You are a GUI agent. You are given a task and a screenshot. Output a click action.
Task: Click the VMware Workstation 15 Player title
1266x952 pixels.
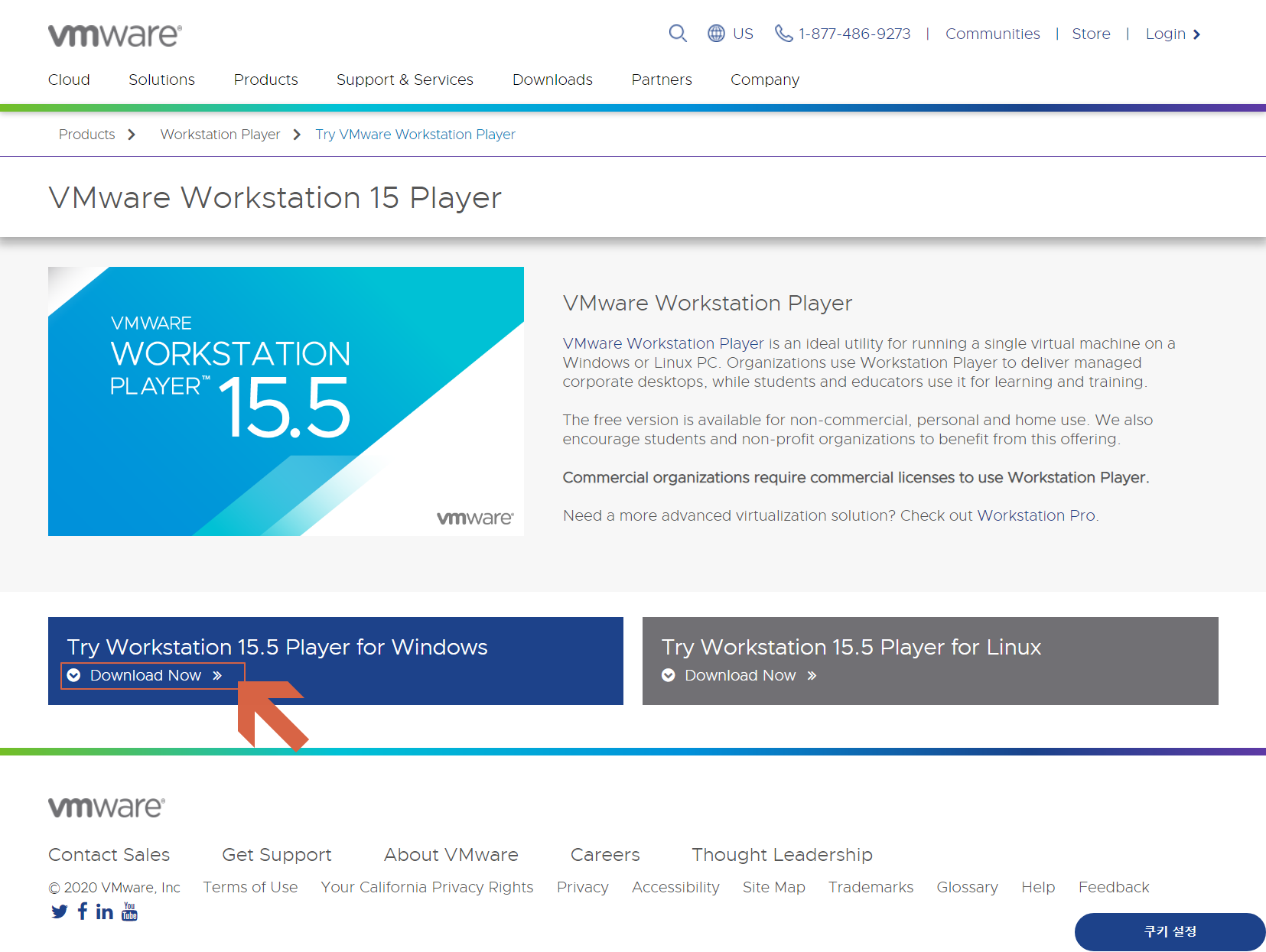click(275, 198)
